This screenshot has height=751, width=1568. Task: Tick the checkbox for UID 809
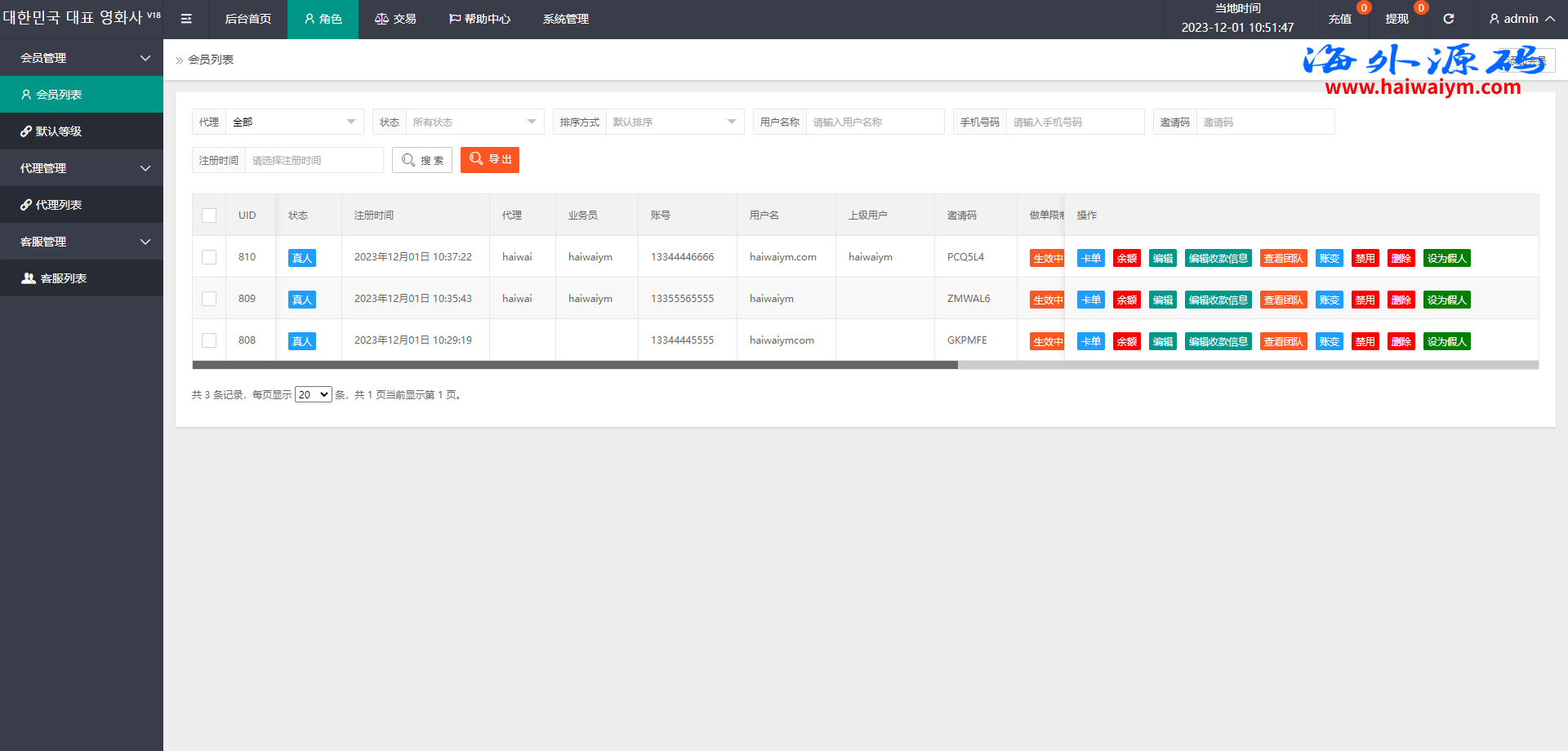click(209, 299)
